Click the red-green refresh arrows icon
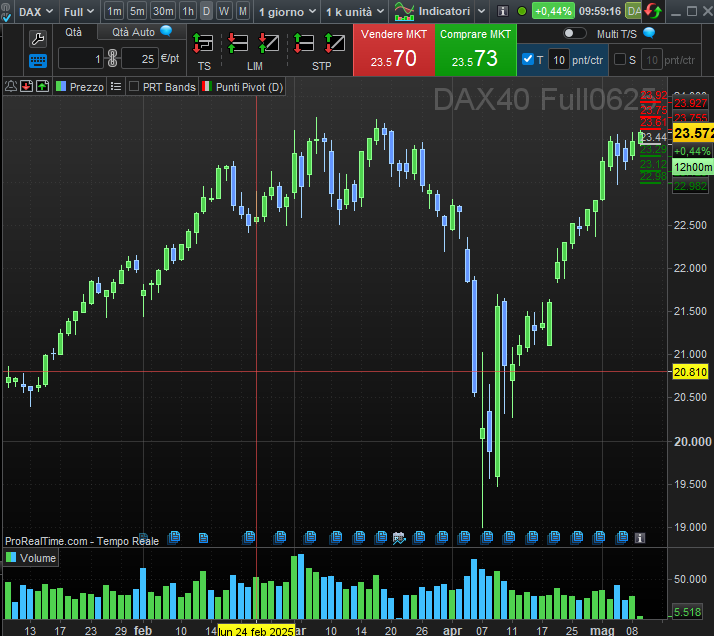 pyautogui.click(x=653, y=11)
